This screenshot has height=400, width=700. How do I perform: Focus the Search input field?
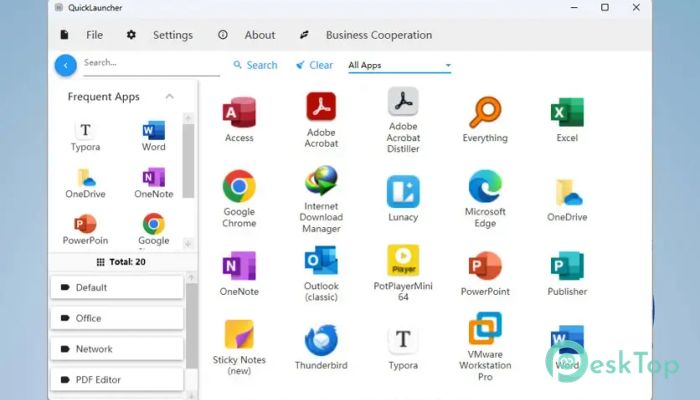151,63
